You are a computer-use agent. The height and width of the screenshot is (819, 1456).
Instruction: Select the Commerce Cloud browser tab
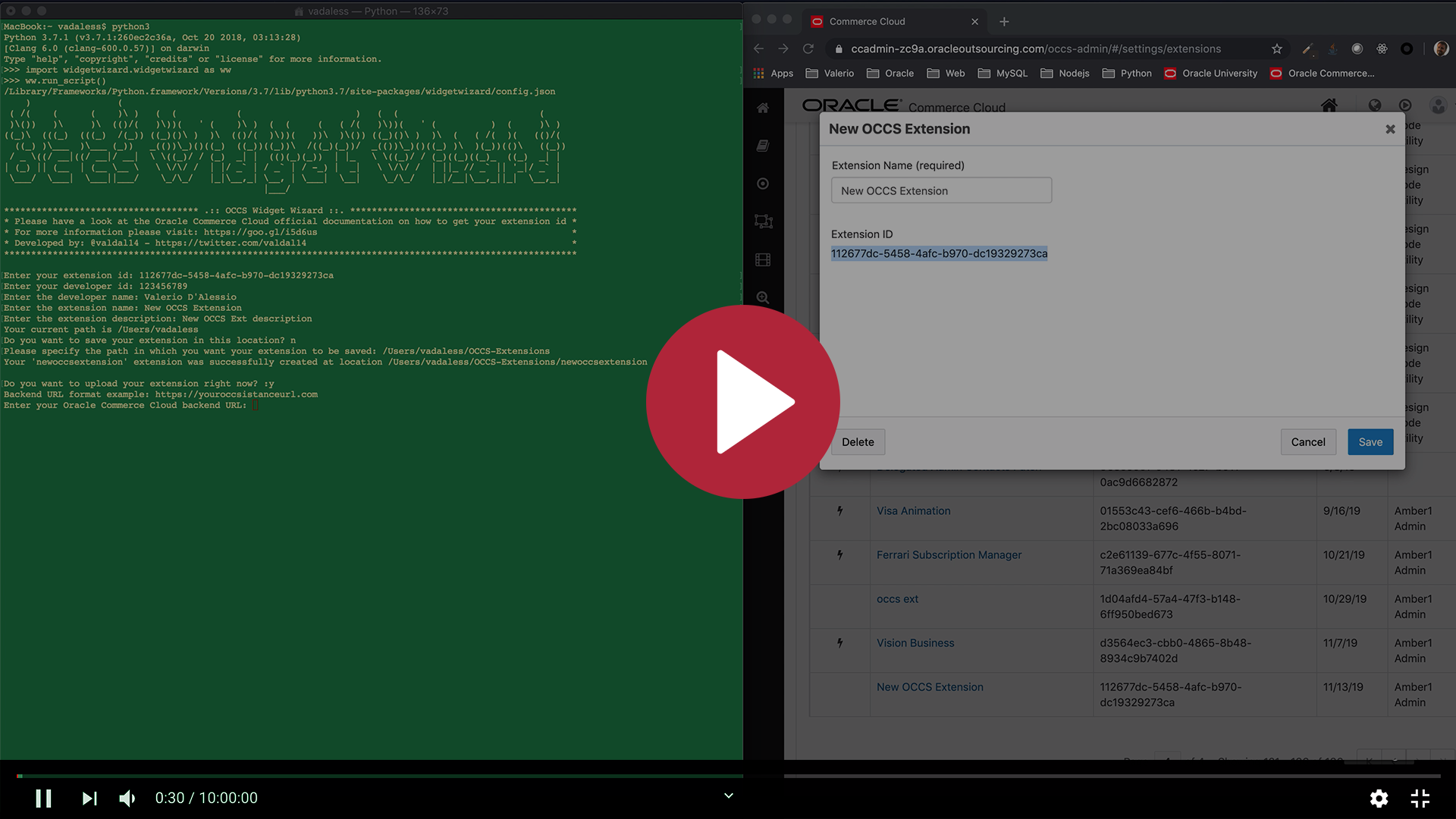pyautogui.click(x=867, y=21)
